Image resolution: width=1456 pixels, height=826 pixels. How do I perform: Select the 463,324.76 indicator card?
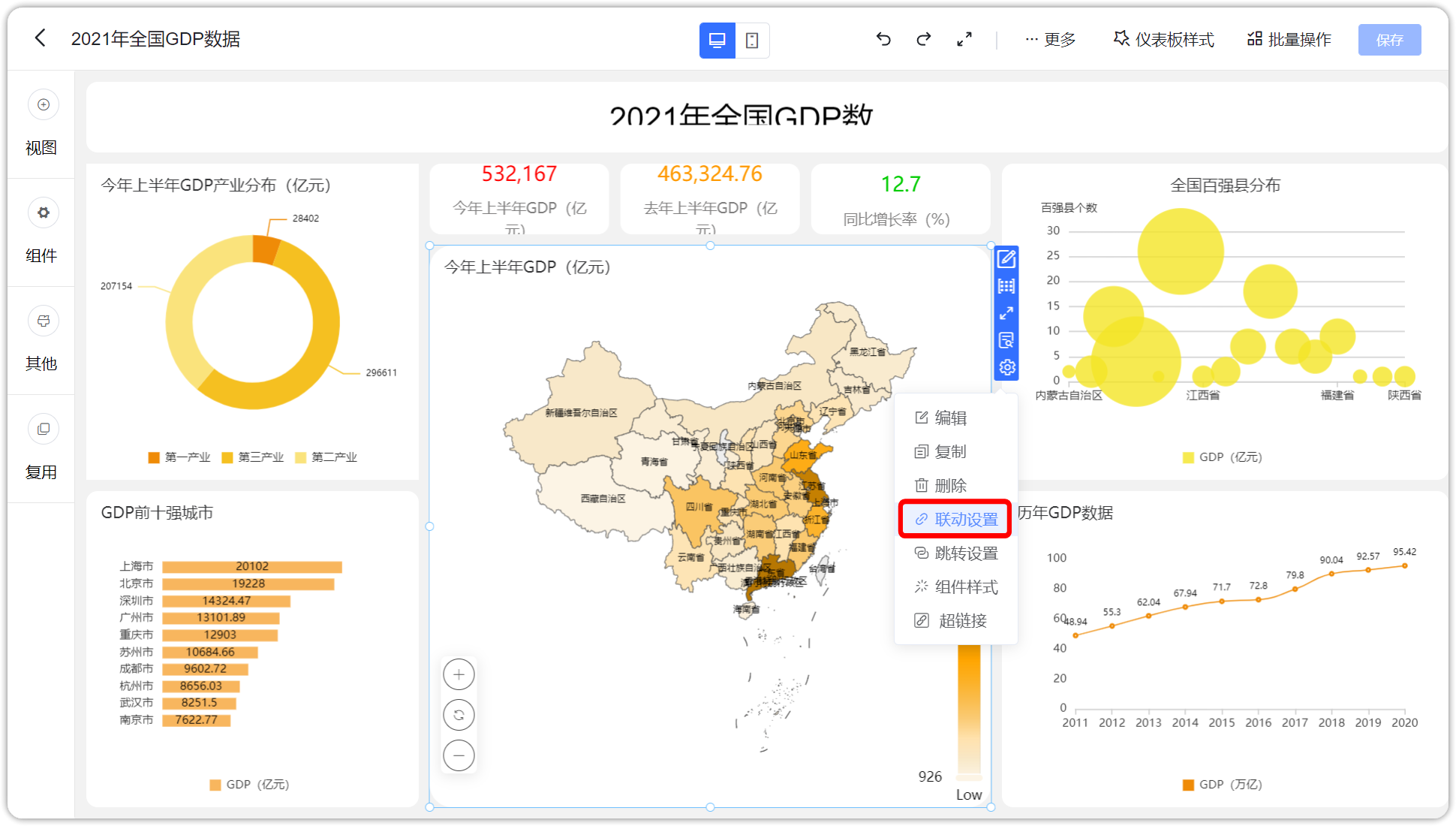[x=710, y=199]
